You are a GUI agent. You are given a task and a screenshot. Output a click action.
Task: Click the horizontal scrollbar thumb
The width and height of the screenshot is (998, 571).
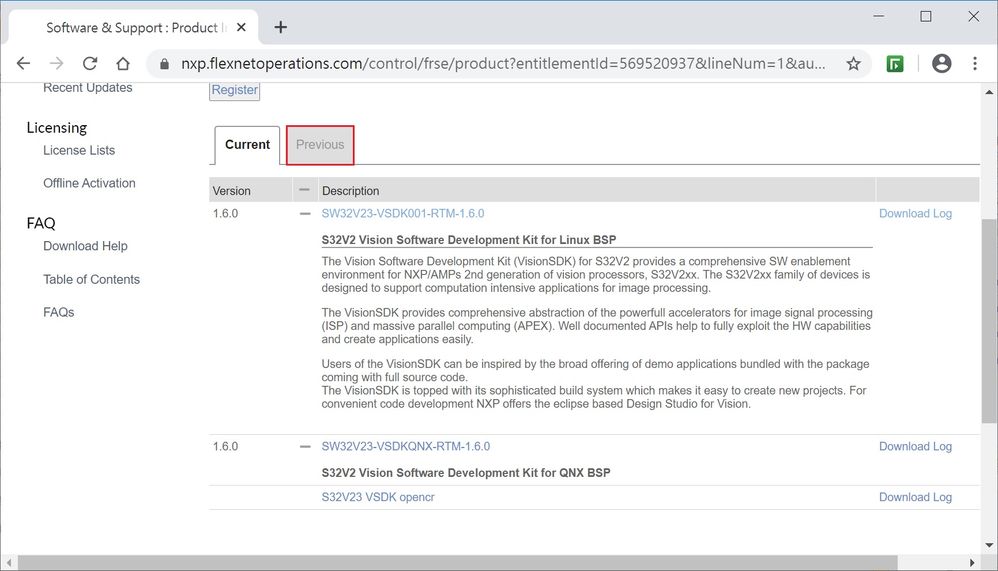click(x=458, y=563)
